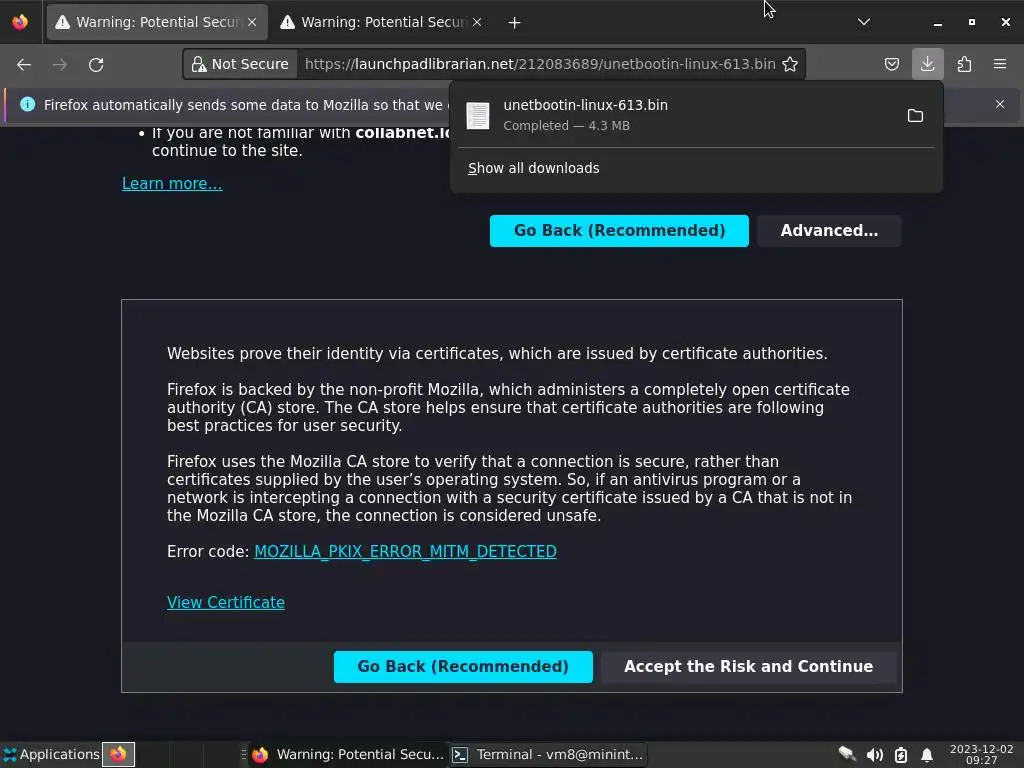
Task: Show downloaded file in its folder
Action: (915, 116)
